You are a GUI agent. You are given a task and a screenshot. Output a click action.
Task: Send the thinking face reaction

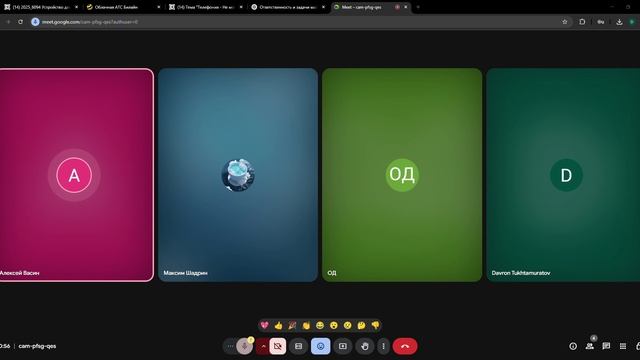pyautogui.click(x=361, y=325)
